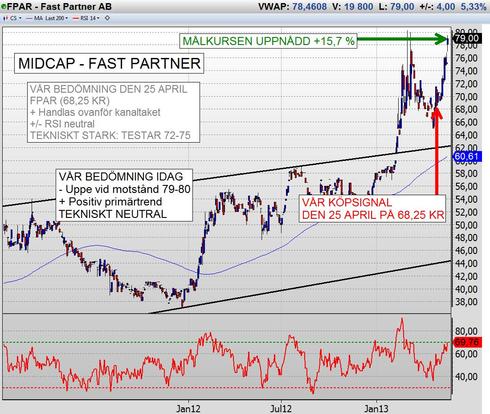This screenshot has width=490, height=414.
Task: Click the +/- RSI neutral line
Action: (62, 124)
